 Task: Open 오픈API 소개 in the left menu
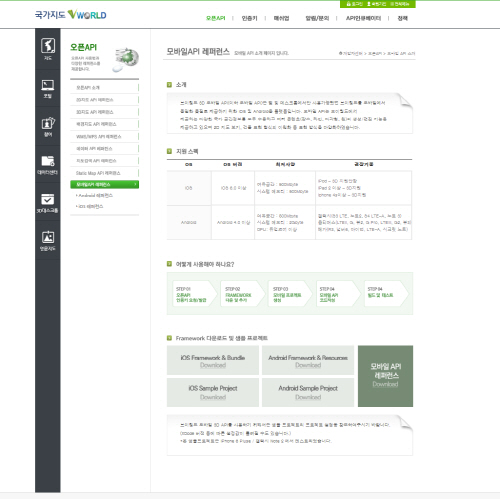pos(104,88)
